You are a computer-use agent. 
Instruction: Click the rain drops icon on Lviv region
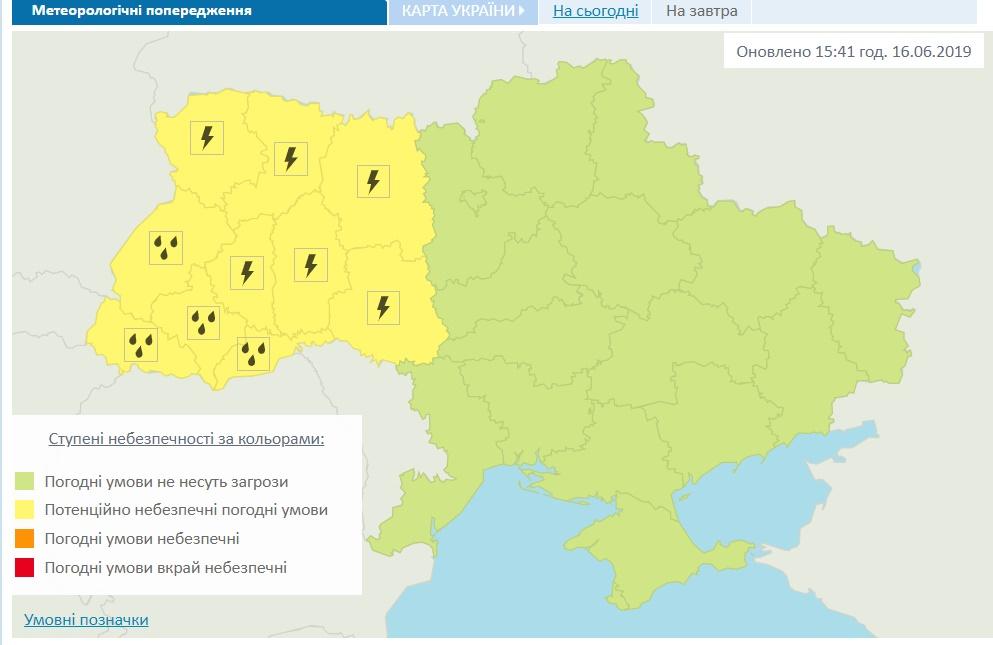click(x=166, y=247)
